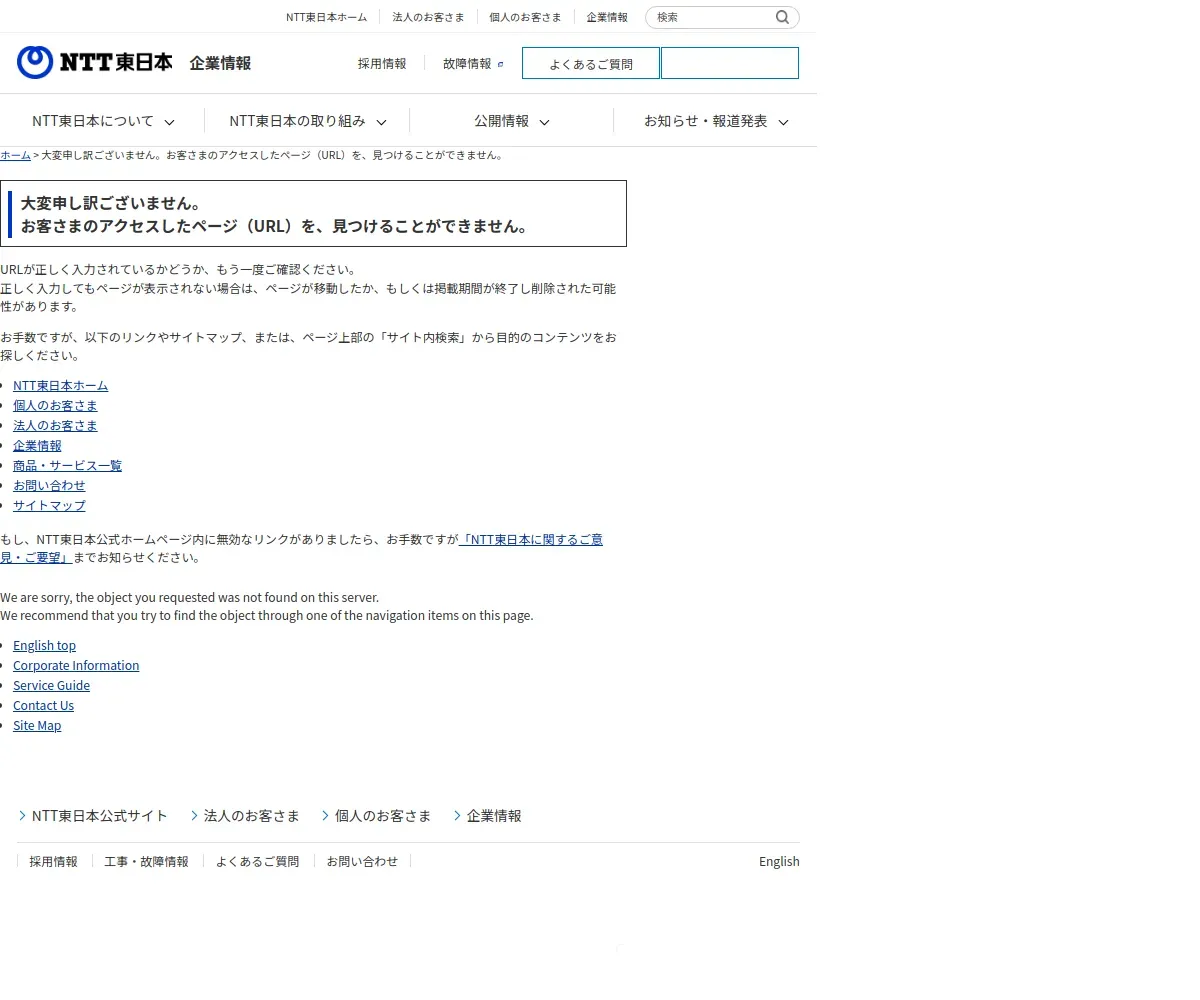This screenshot has width=1200, height=1000.
Task: Click the search magnifier icon
Action: (782, 17)
